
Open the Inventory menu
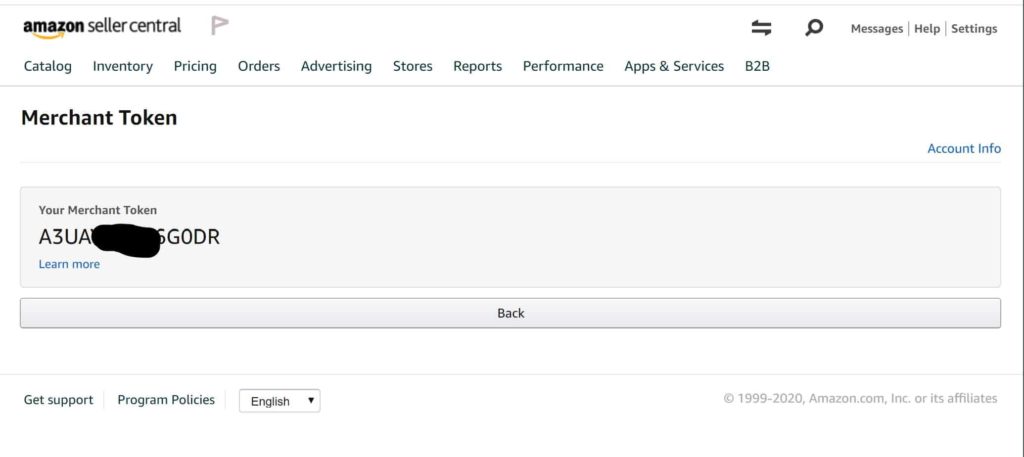123,66
